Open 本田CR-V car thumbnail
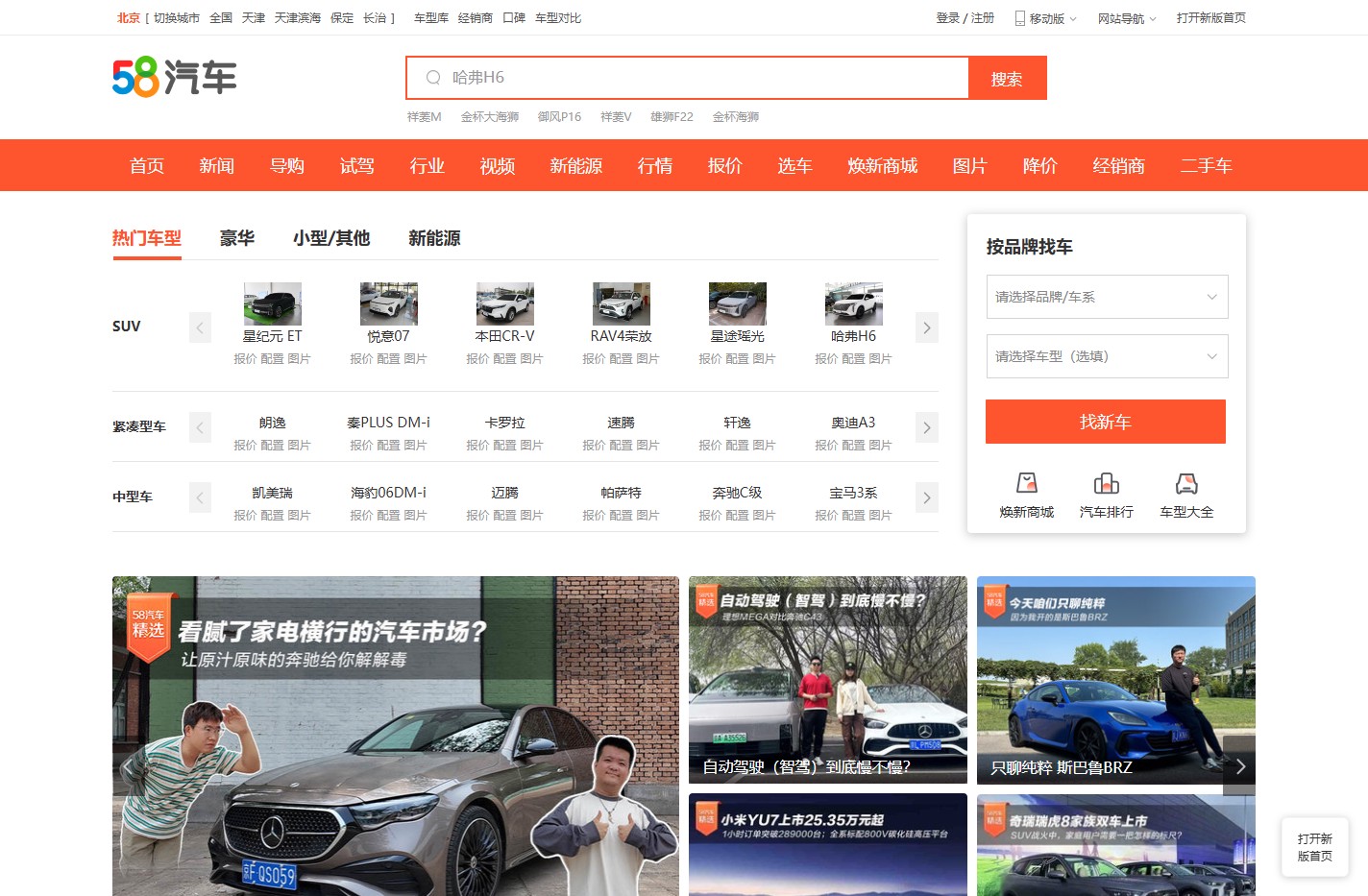 505,303
